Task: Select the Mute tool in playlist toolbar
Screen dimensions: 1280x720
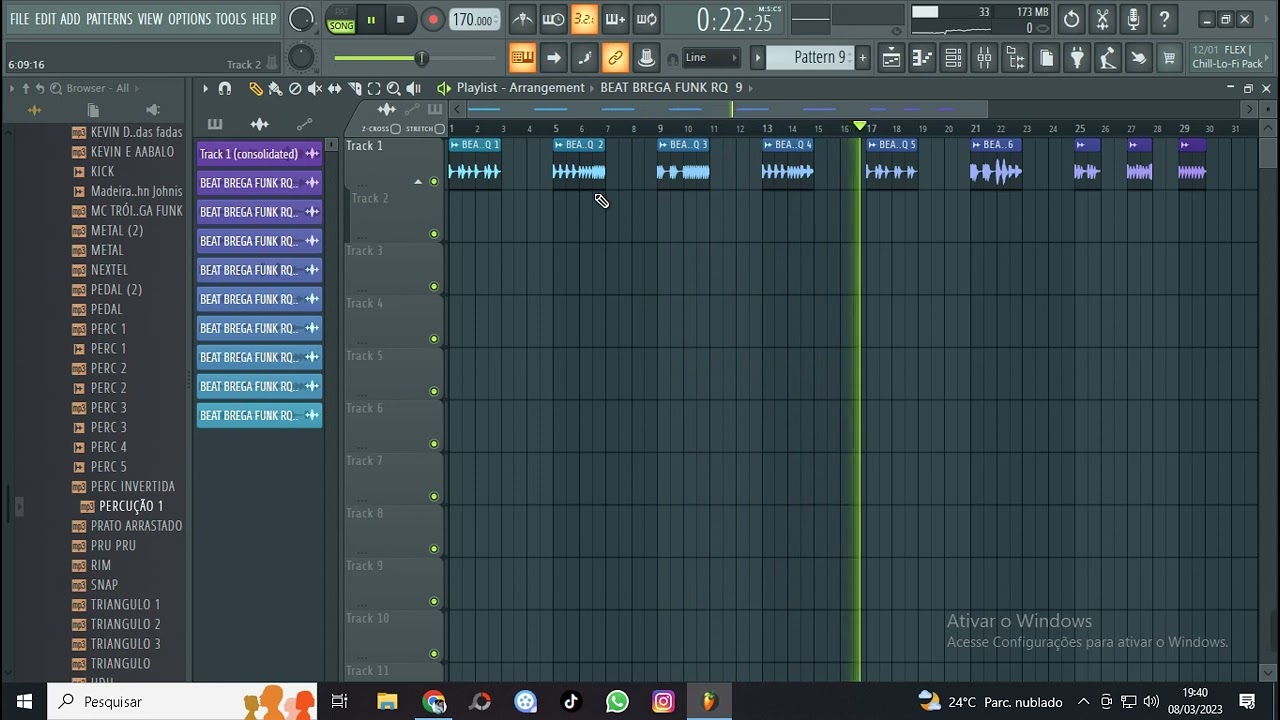Action: [x=315, y=88]
